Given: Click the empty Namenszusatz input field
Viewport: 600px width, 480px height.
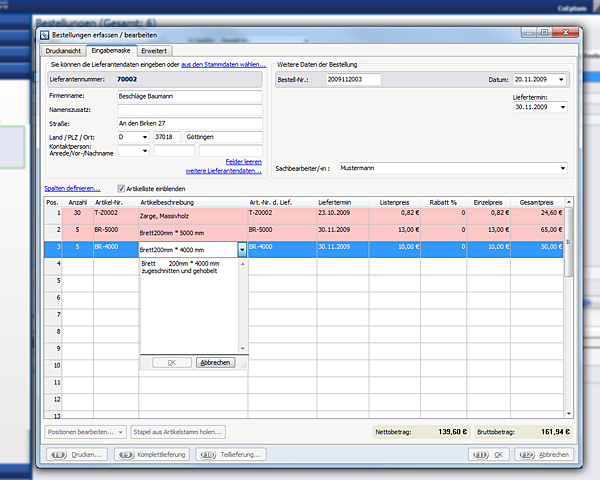Looking at the screenshot, I should (190, 110).
